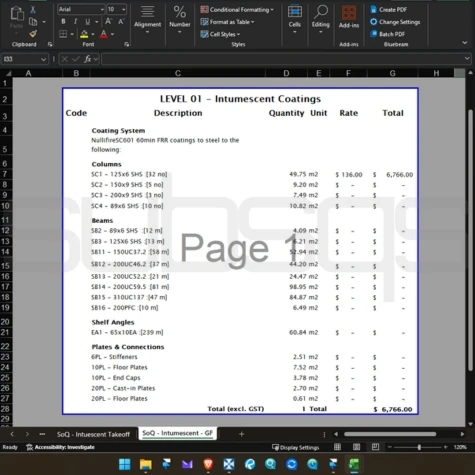This screenshot has height=475, width=475.
Task: Open Format as Table menu
Action: coord(227,22)
